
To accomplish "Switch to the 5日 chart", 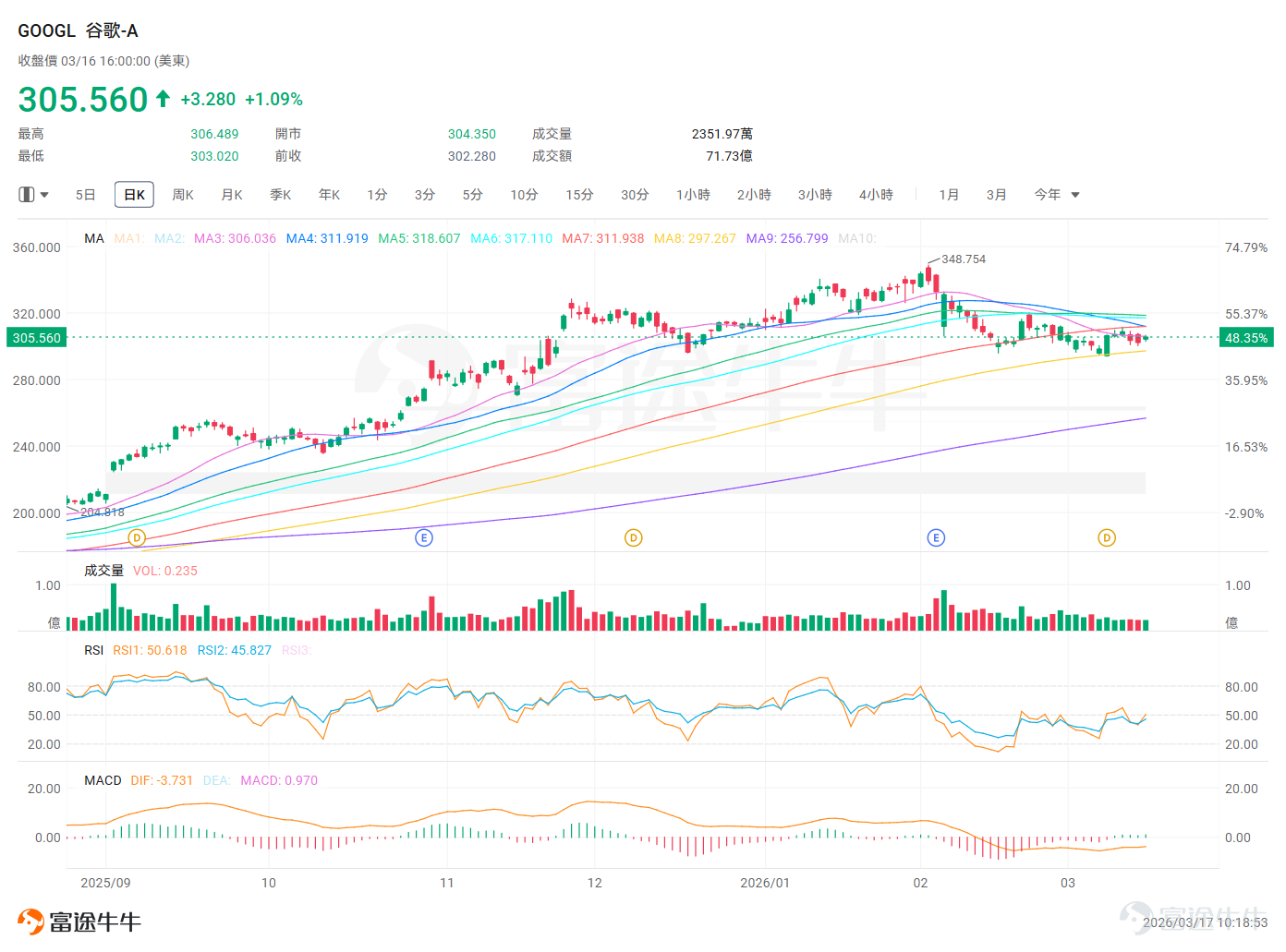I will click(86, 195).
